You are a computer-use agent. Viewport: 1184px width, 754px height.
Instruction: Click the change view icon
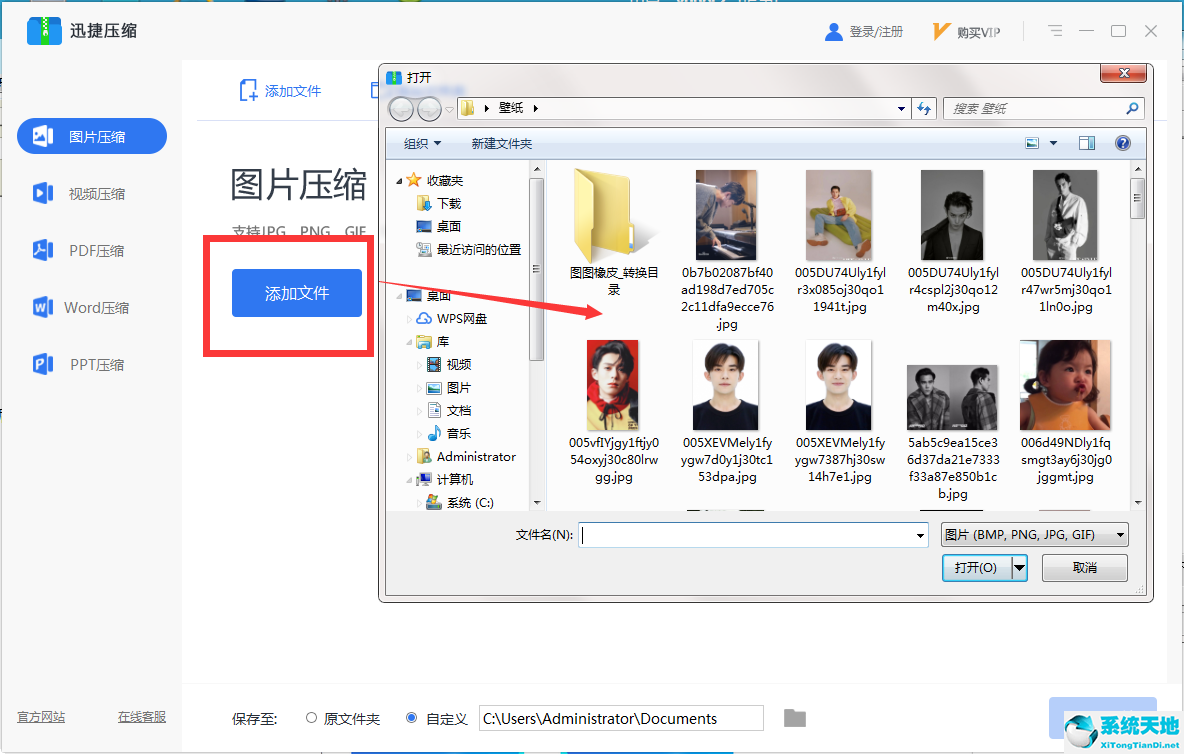[1031, 143]
